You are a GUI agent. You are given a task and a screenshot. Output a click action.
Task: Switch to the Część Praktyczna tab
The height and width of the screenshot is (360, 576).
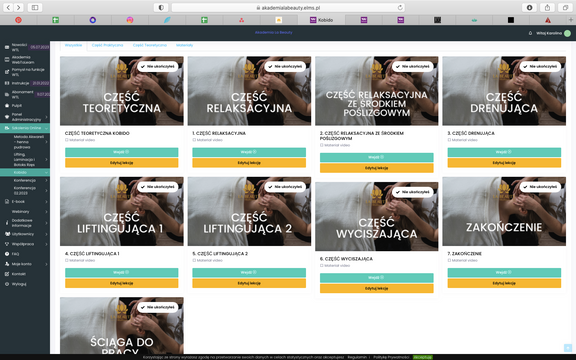click(x=107, y=45)
